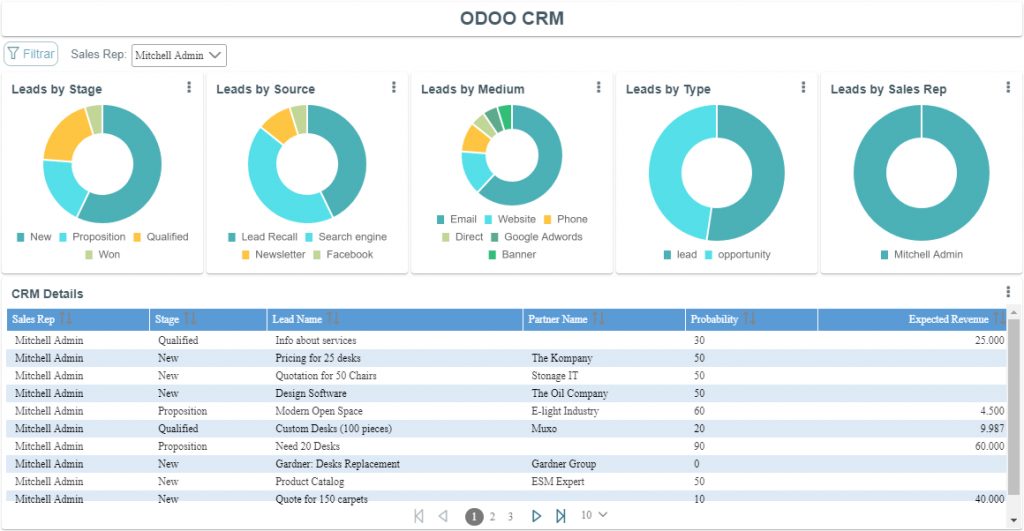
Task: Open Leads by Stage options menu
Action: pos(189,87)
